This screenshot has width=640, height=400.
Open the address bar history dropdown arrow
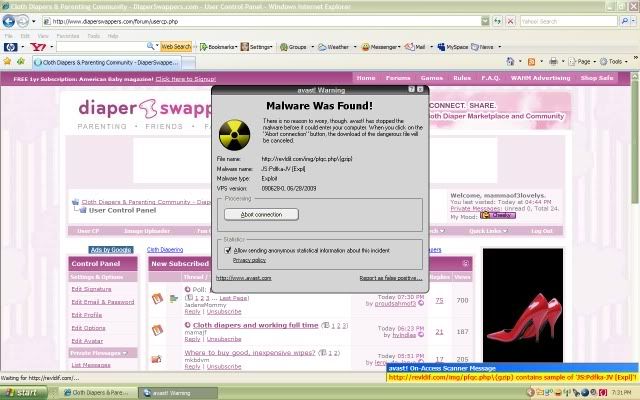pos(485,21)
